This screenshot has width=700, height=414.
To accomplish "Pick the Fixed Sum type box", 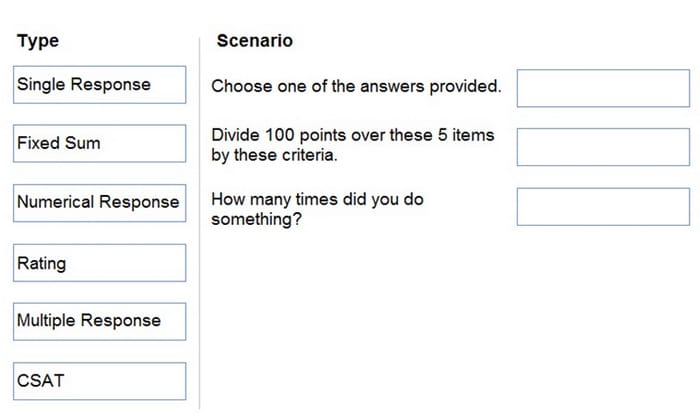I will tap(100, 143).
